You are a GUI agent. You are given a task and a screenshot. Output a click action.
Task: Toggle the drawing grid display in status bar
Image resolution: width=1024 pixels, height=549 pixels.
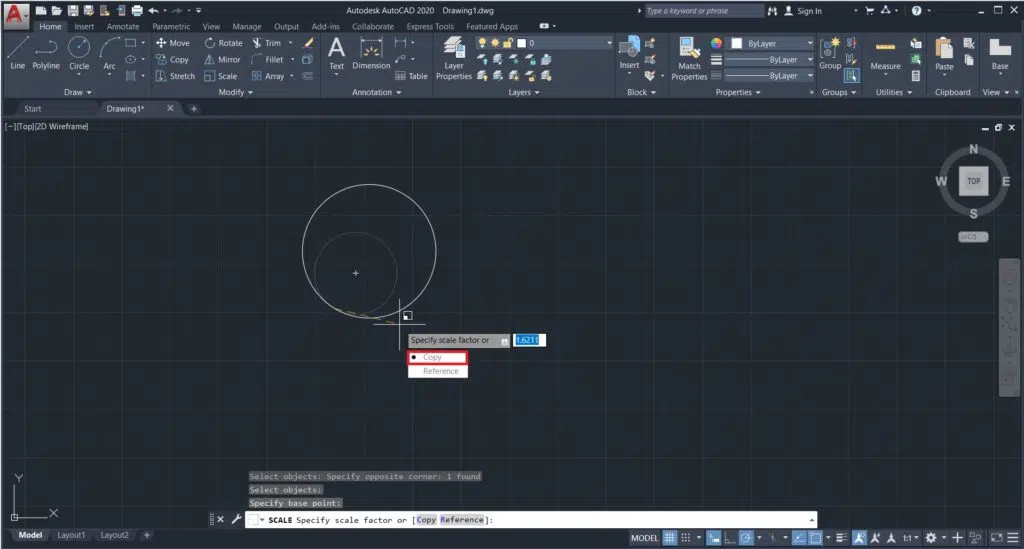670,538
